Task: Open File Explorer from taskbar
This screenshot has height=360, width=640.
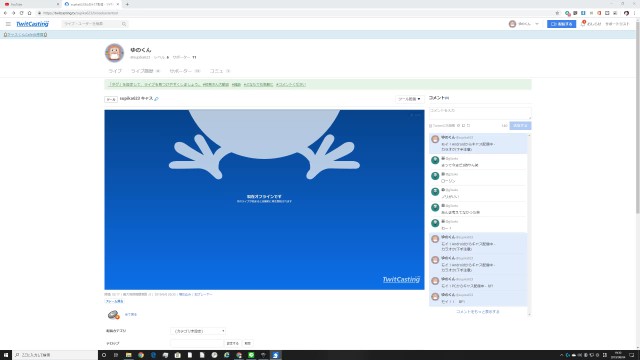Action: [129, 355]
